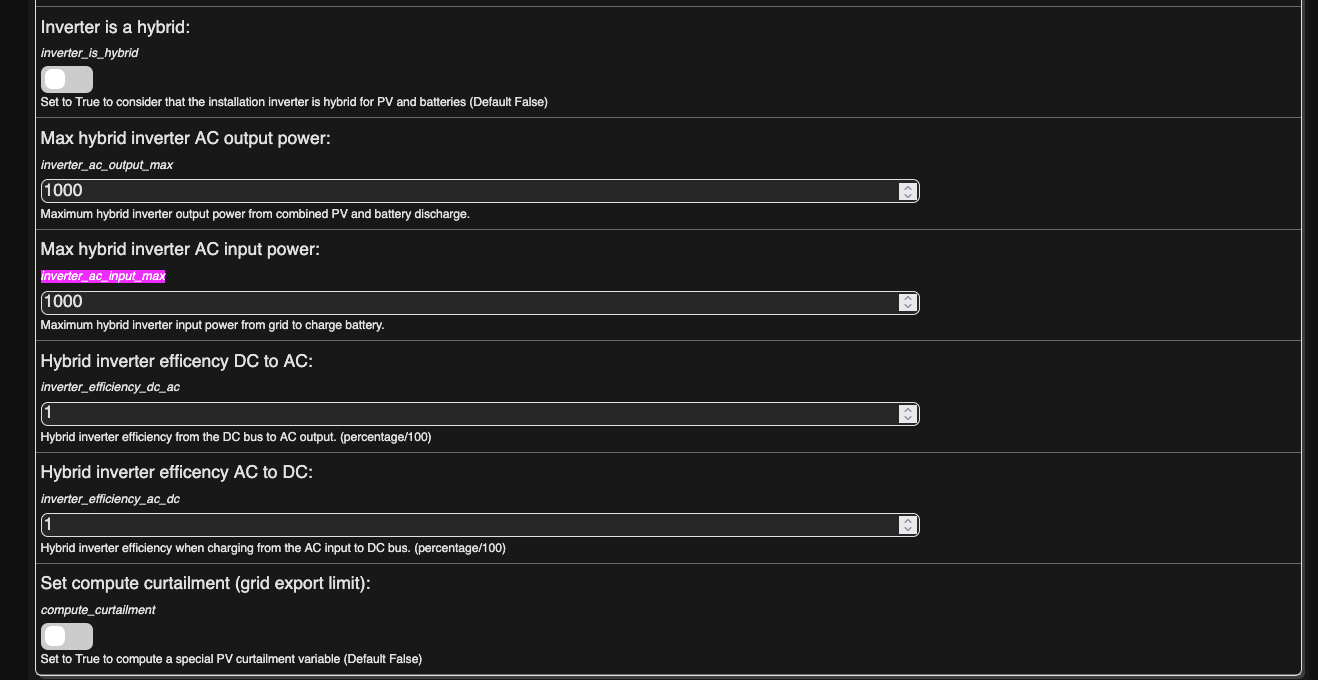This screenshot has height=680, width=1318.
Task: Increase AC output power with up arrow
Action: click(907, 187)
